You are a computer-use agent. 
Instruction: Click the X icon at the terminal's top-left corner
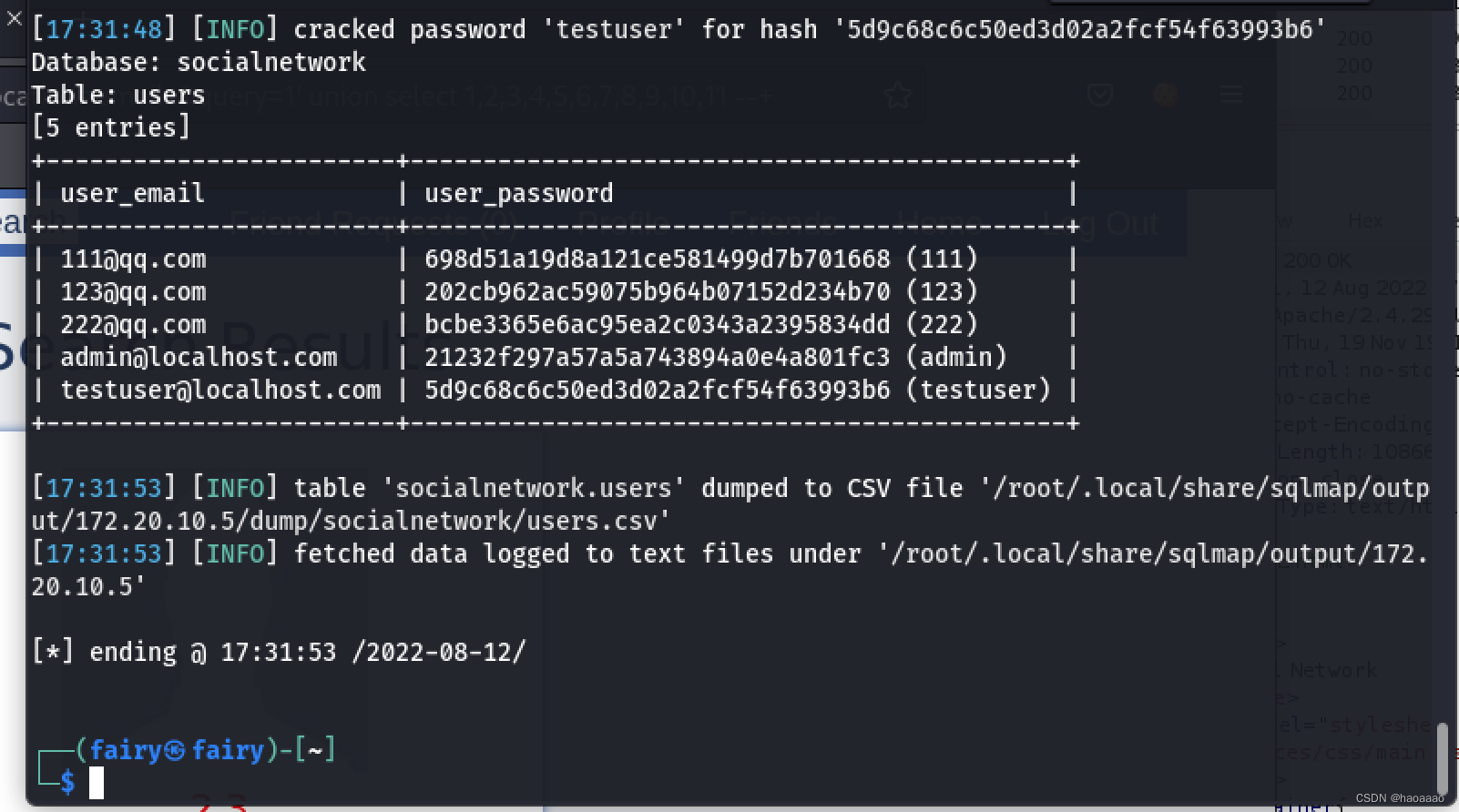tap(13, 18)
